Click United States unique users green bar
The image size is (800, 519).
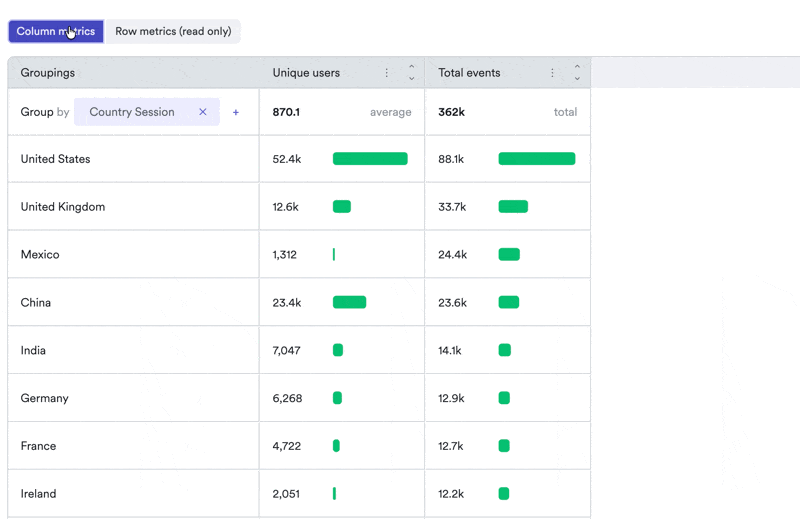tap(370, 159)
